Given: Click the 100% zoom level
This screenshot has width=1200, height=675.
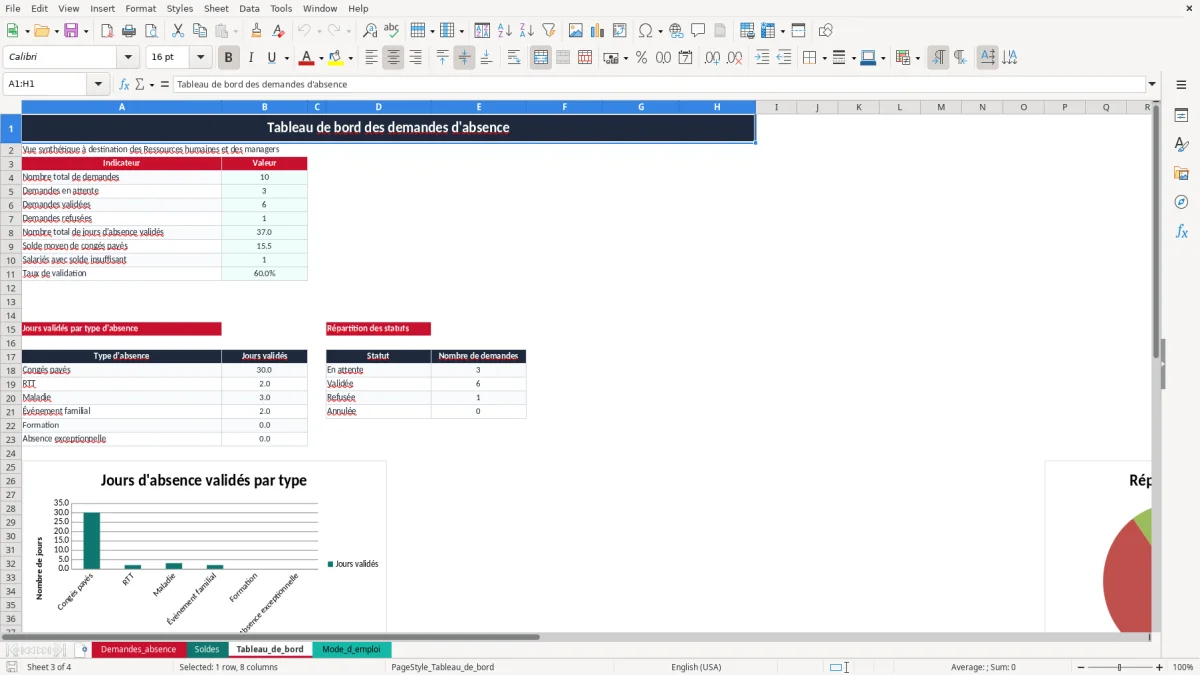Looking at the screenshot, I should coord(1183,667).
